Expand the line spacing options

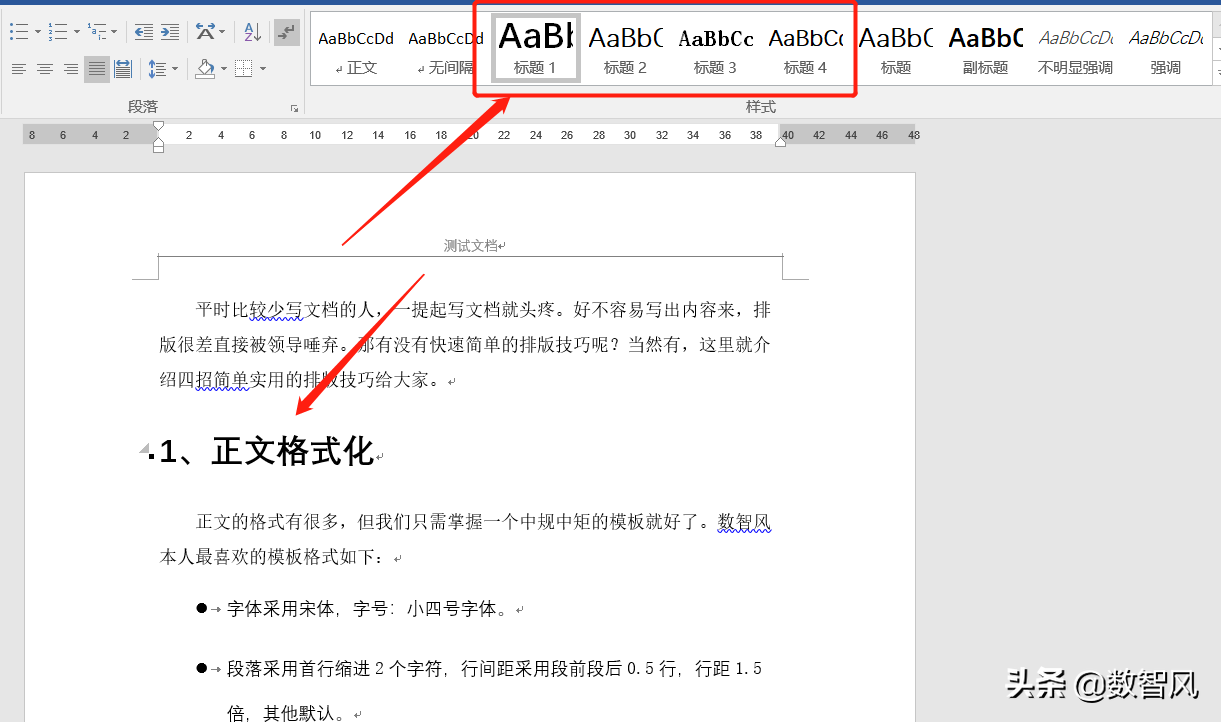click(175, 70)
